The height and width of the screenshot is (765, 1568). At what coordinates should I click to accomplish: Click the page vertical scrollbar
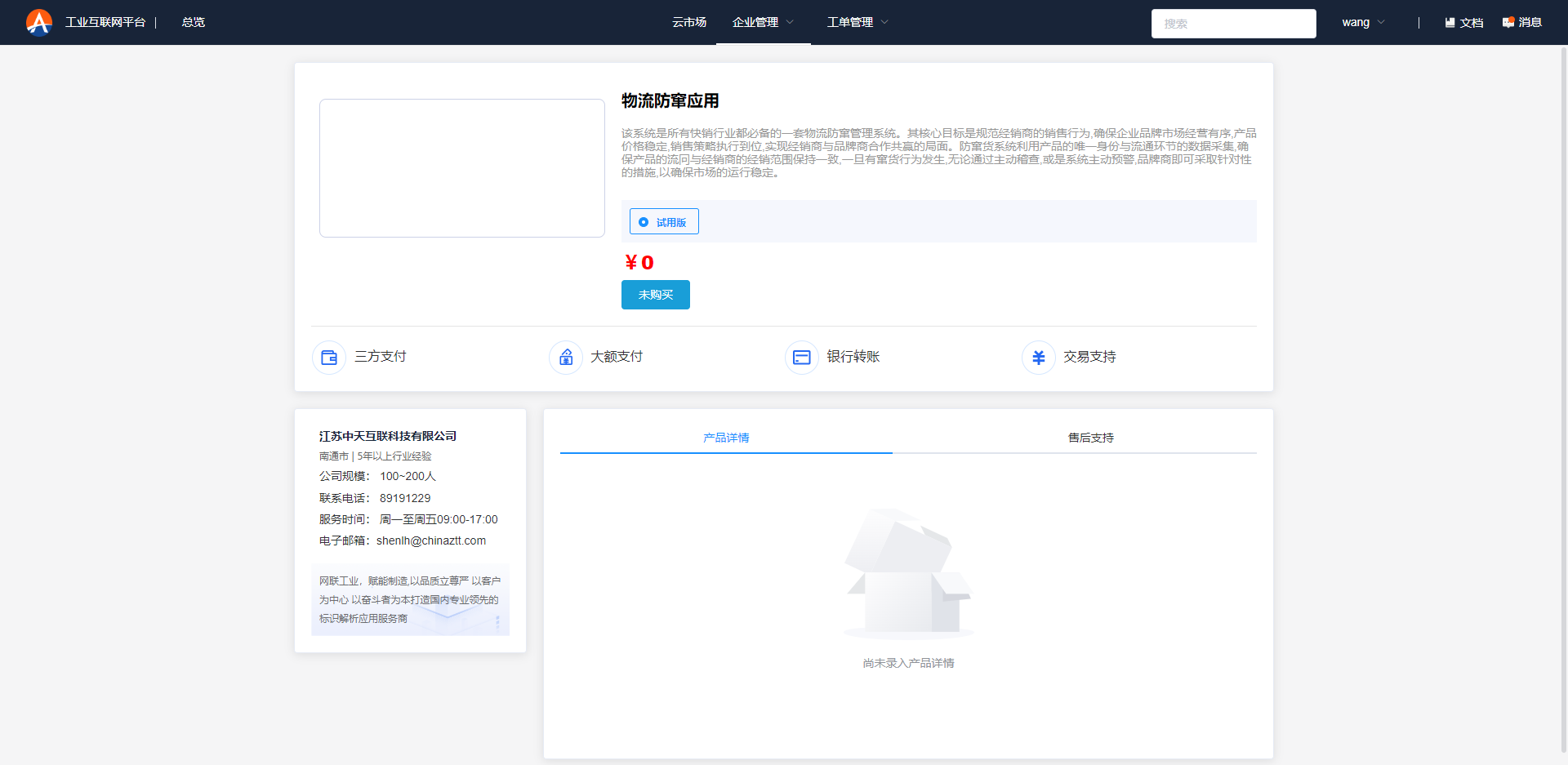(x=1563, y=400)
